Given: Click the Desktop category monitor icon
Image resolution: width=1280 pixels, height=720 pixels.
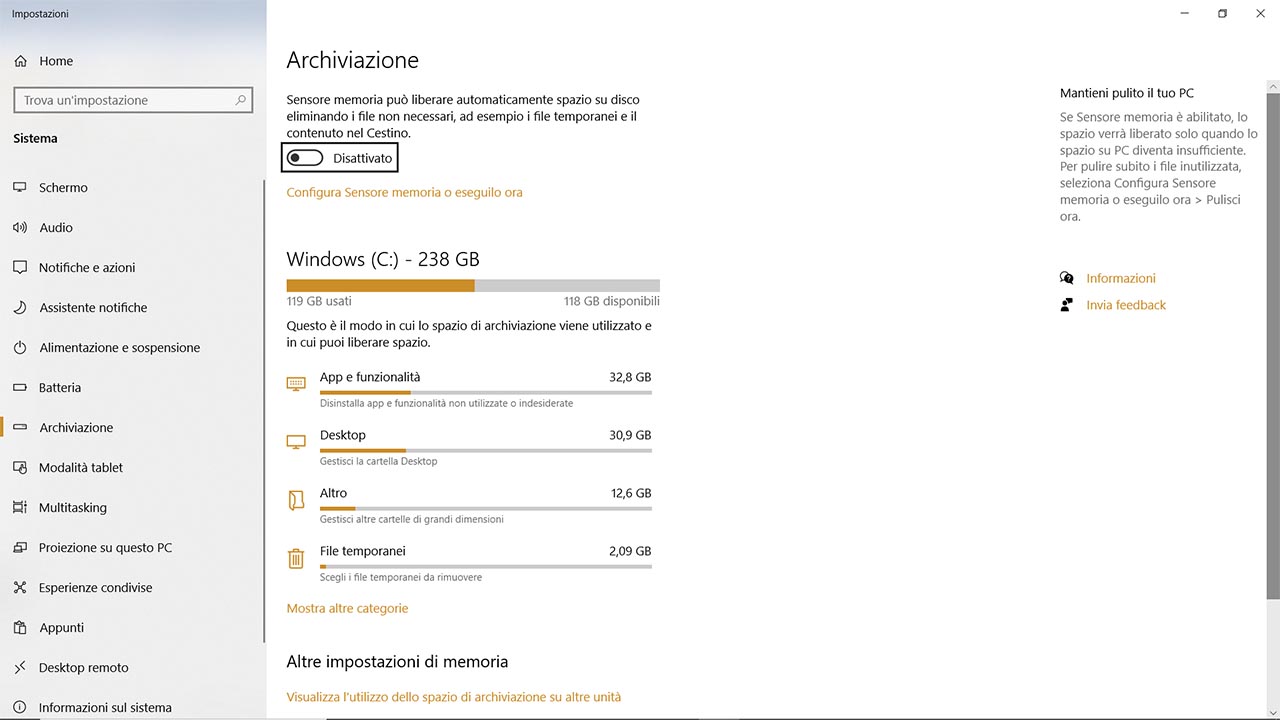Looking at the screenshot, I should 296,442.
